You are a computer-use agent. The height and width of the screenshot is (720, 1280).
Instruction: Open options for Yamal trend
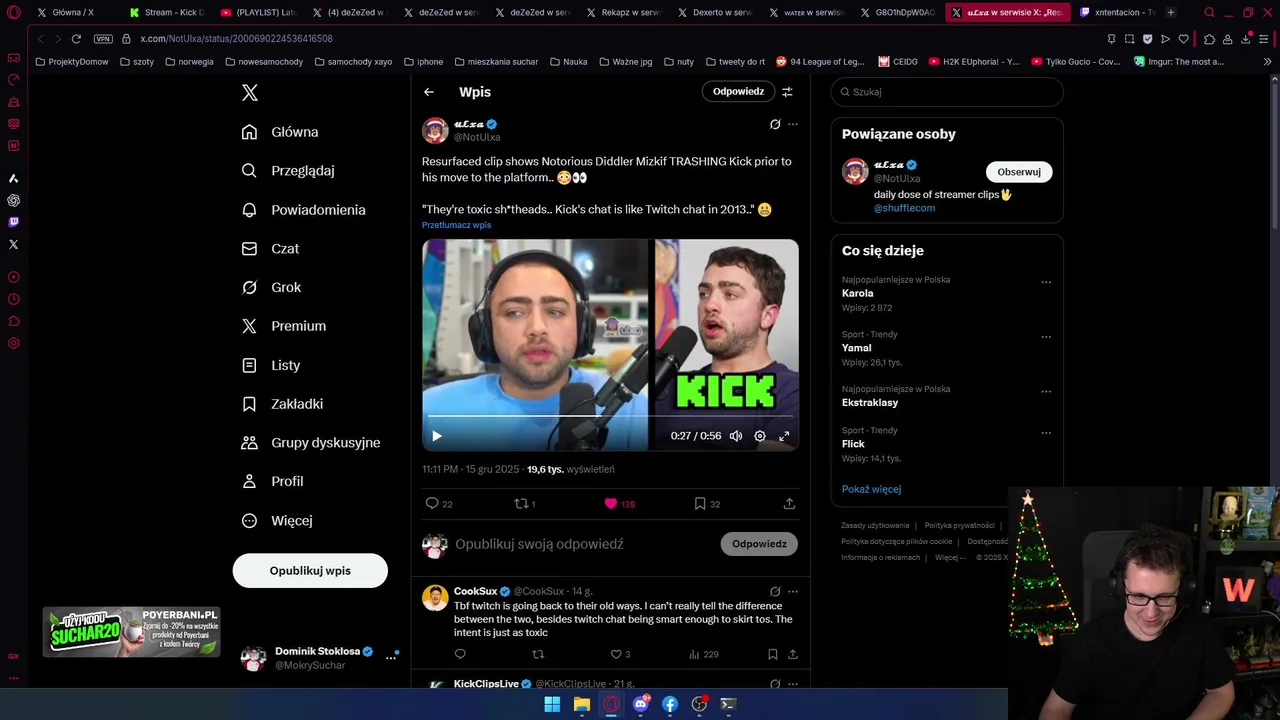1046,337
